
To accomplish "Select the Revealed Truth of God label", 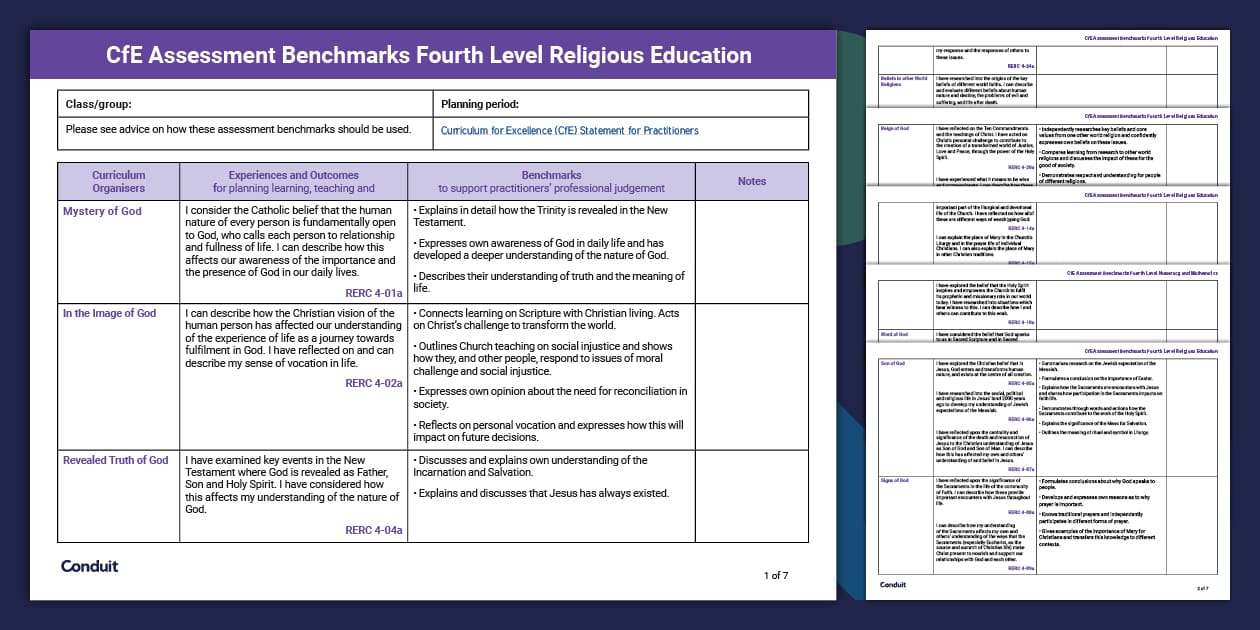I will click(116, 460).
